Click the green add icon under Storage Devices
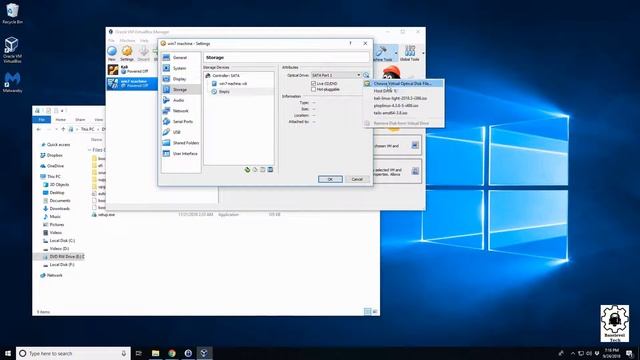640x360 pixels. click(247, 170)
